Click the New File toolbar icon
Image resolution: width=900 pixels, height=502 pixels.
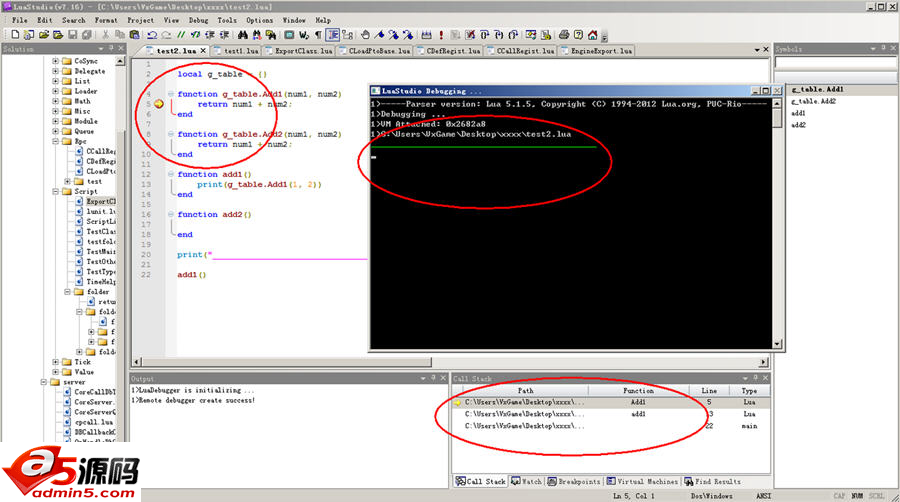15,34
